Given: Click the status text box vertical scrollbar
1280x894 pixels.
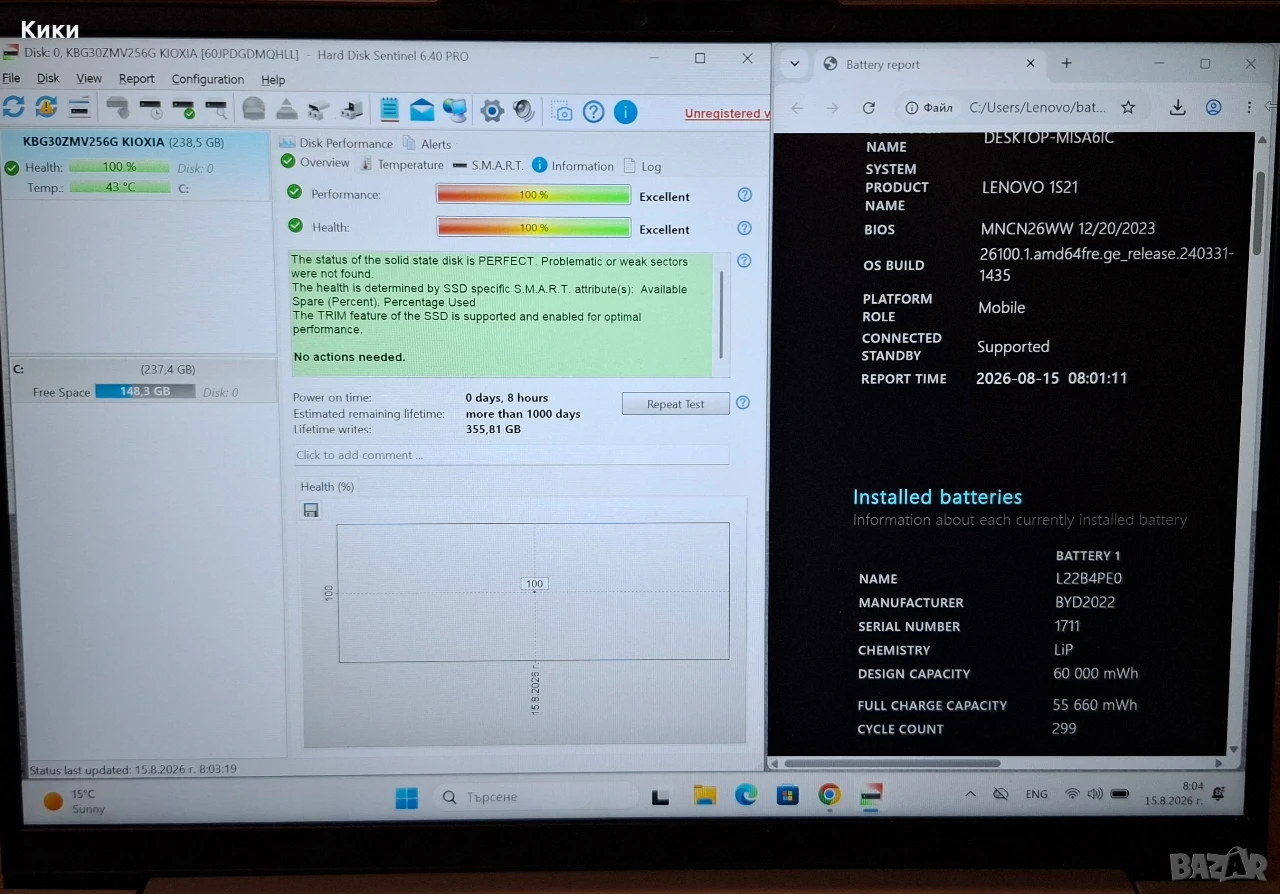Looking at the screenshot, I should point(721,313).
